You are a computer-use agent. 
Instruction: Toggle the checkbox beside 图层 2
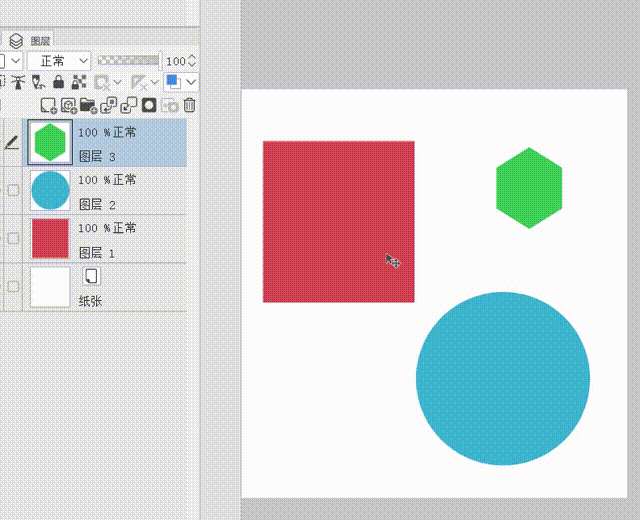[13, 190]
